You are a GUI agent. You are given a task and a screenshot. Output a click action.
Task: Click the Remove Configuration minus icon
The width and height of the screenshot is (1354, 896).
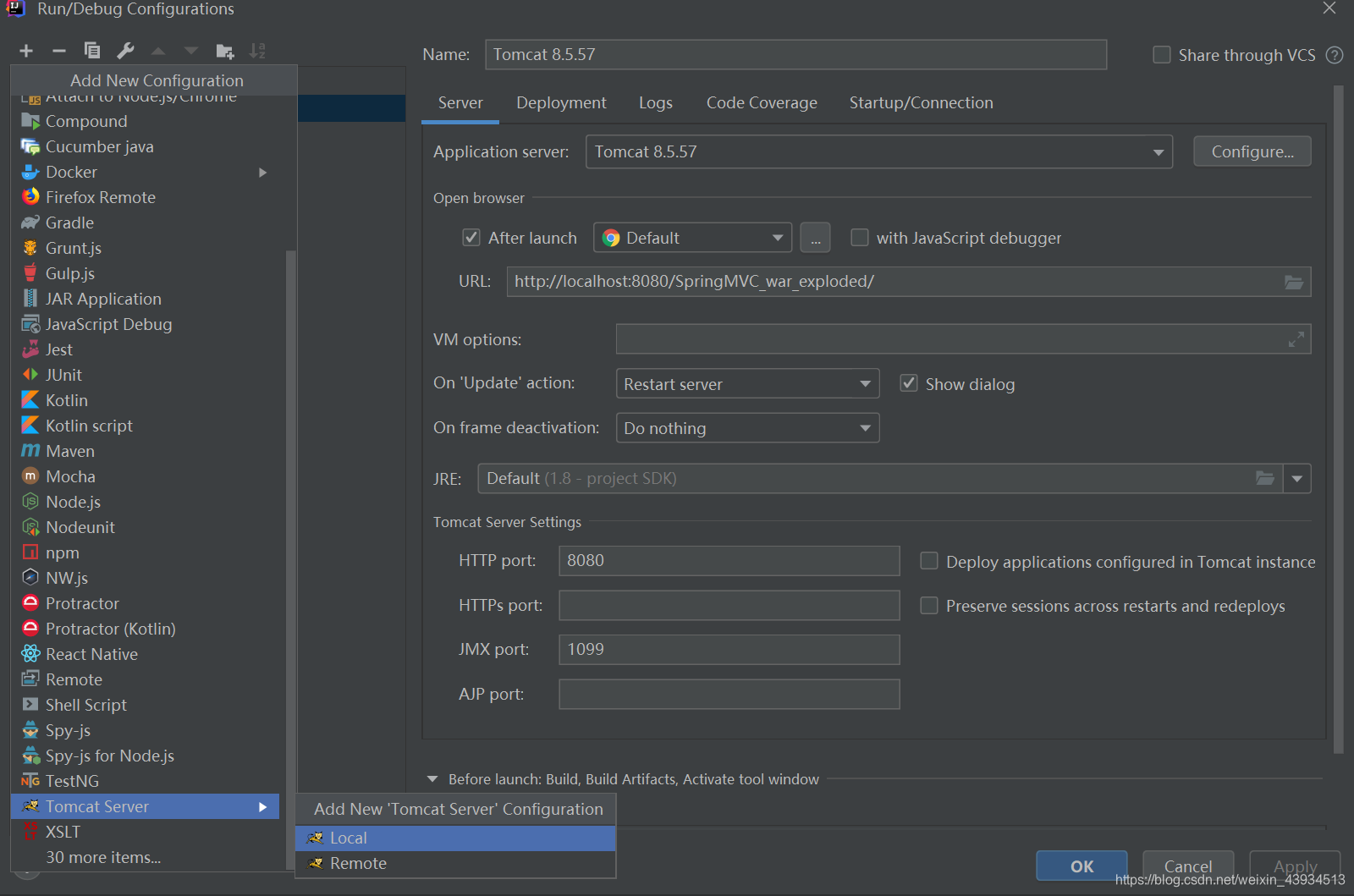[58, 51]
